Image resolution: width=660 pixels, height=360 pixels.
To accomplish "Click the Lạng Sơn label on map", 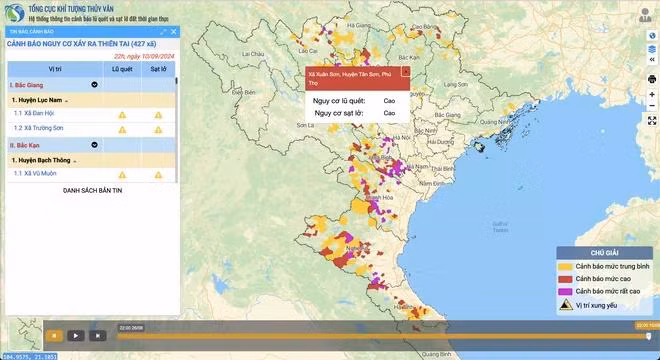I will click(x=455, y=85).
